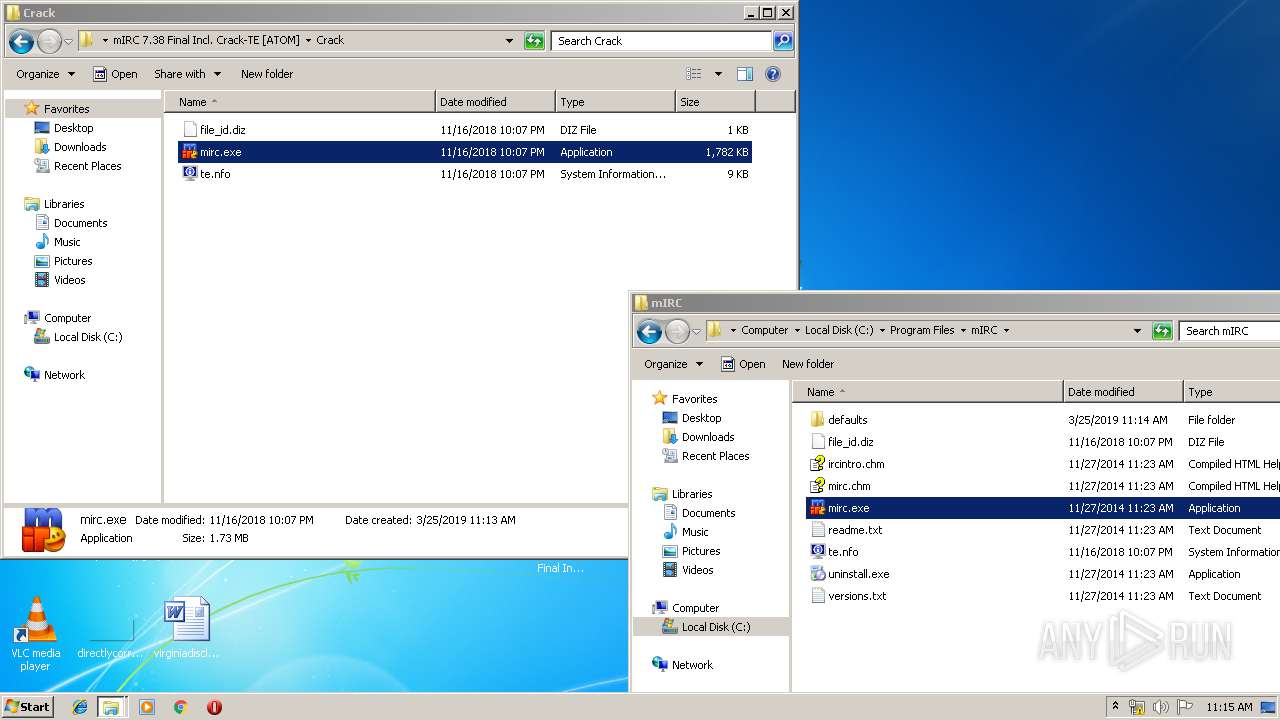Show hidden tray icons arrow
1280x720 pixels.
1115,707
